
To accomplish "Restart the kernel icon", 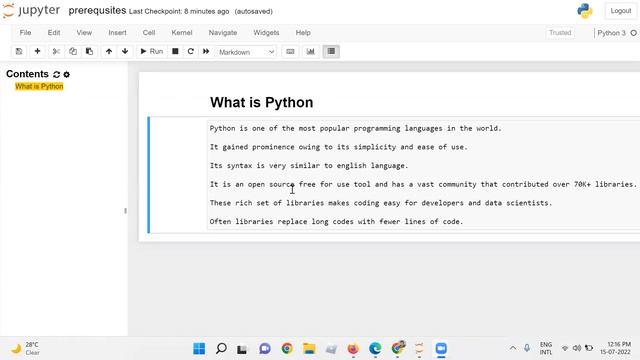I will tap(190, 51).
